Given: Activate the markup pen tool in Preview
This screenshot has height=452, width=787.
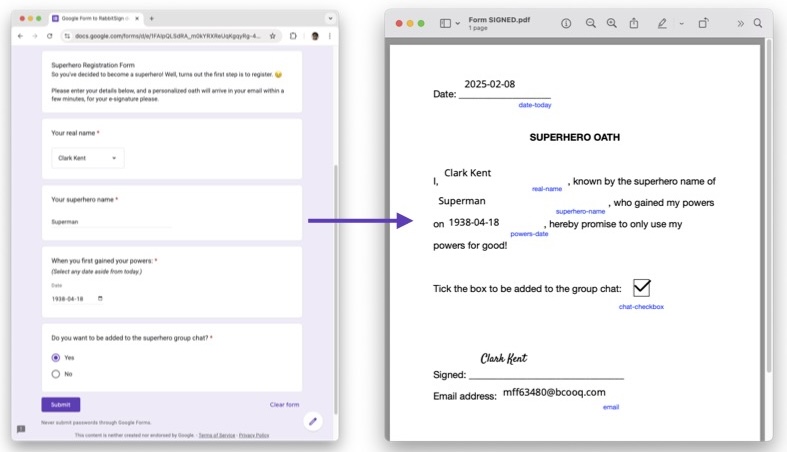Looking at the screenshot, I should 663,24.
